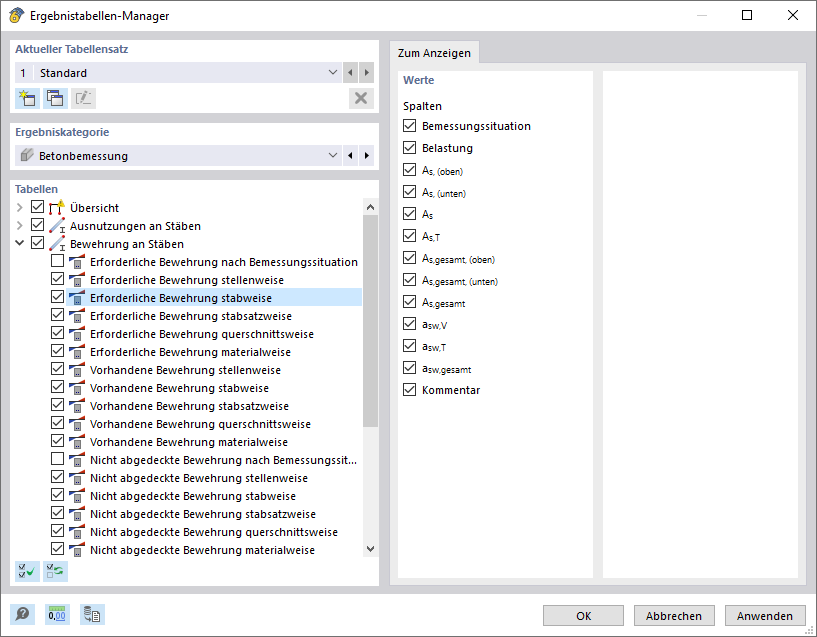Viewport: 817px width, 637px height.
Task: Click the data export icon beside decimals icon
Action: pyautogui.click(x=92, y=615)
